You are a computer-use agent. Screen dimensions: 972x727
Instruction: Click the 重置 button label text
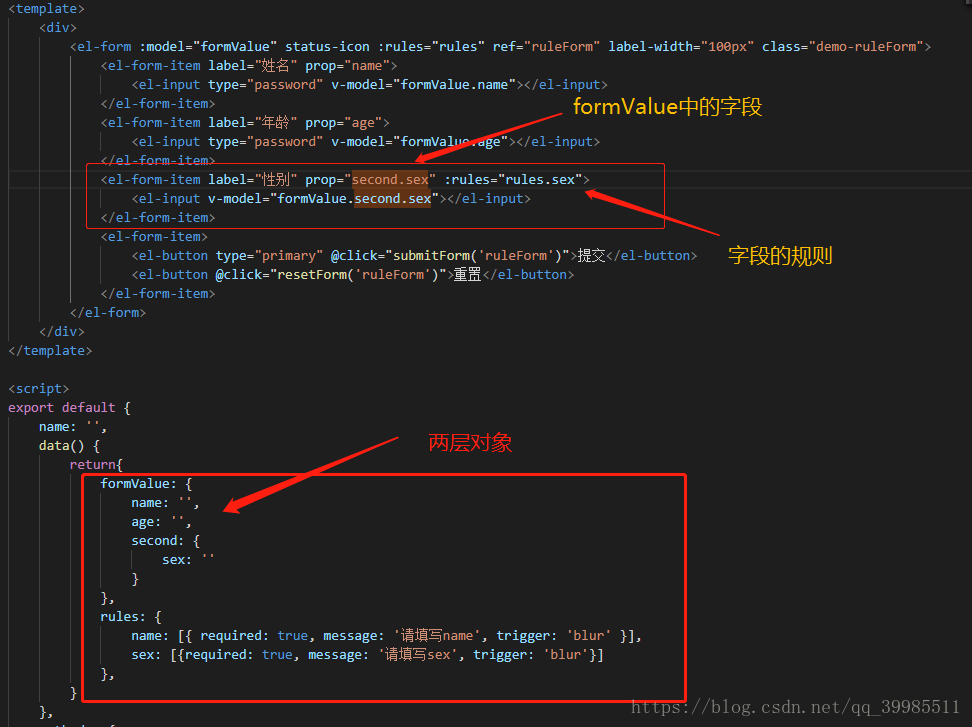pyautogui.click(x=467, y=275)
